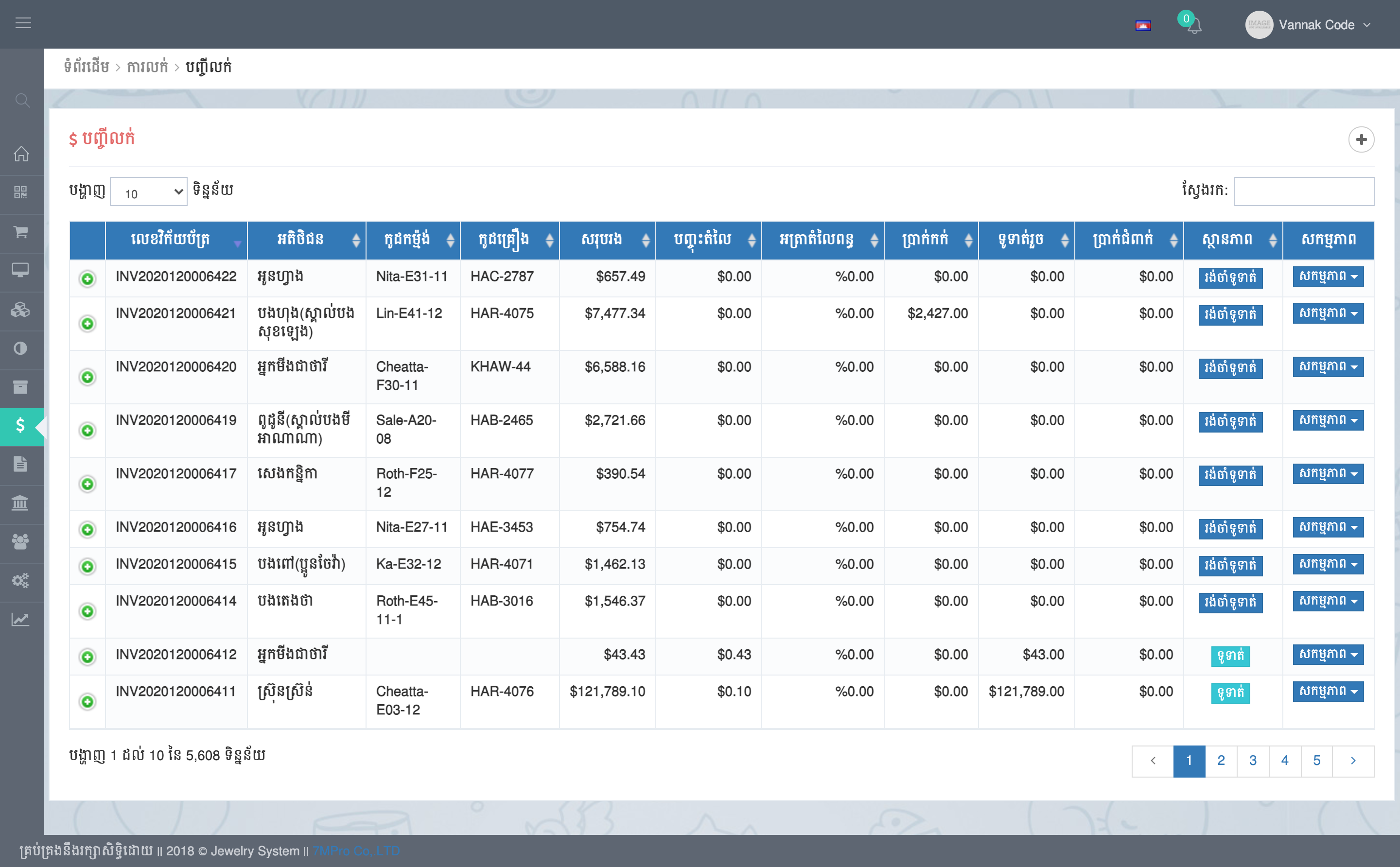Click the notification bell icon

(x=1195, y=26)
